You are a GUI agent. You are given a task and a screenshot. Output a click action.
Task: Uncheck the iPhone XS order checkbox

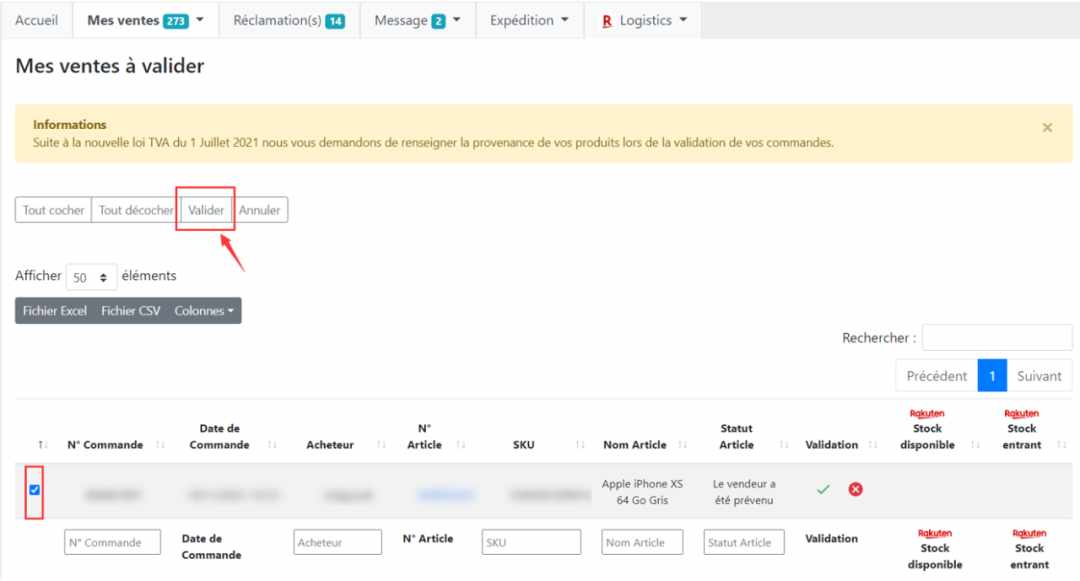[x=34, y=490]
